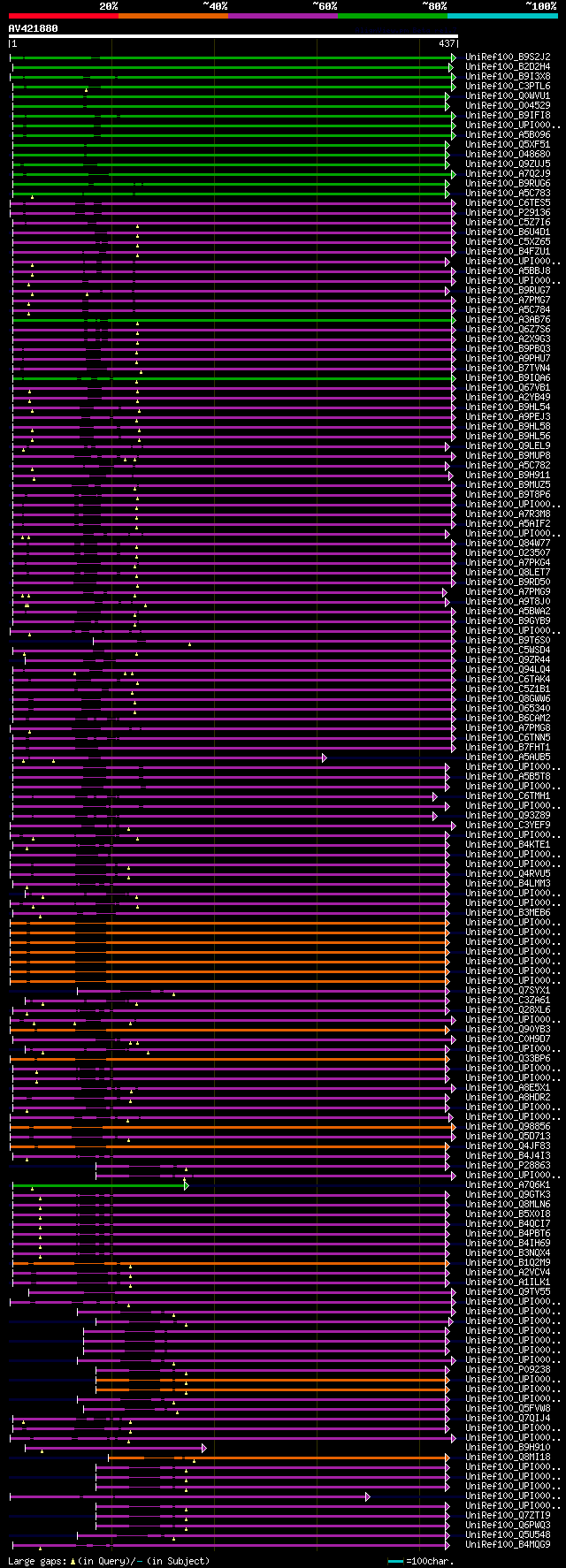This screenshot has width=566, height=1568.
Task: Select hit label UniRef100_Q5FVW8
Action: click(x=508, y=1408)
